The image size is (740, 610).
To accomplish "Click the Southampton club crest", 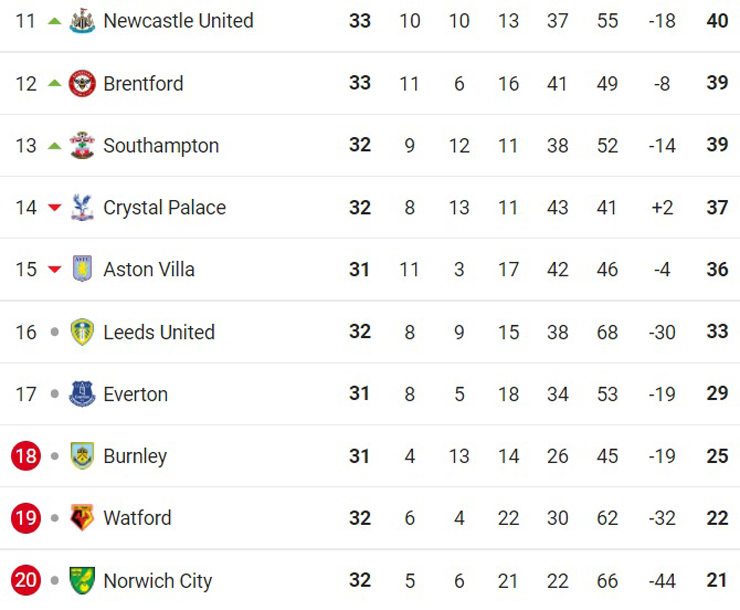I will pos(81,146).
